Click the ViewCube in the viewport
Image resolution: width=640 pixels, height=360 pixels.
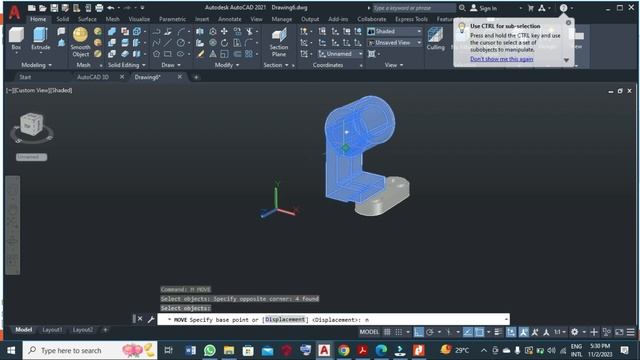(x=31, y=124)
